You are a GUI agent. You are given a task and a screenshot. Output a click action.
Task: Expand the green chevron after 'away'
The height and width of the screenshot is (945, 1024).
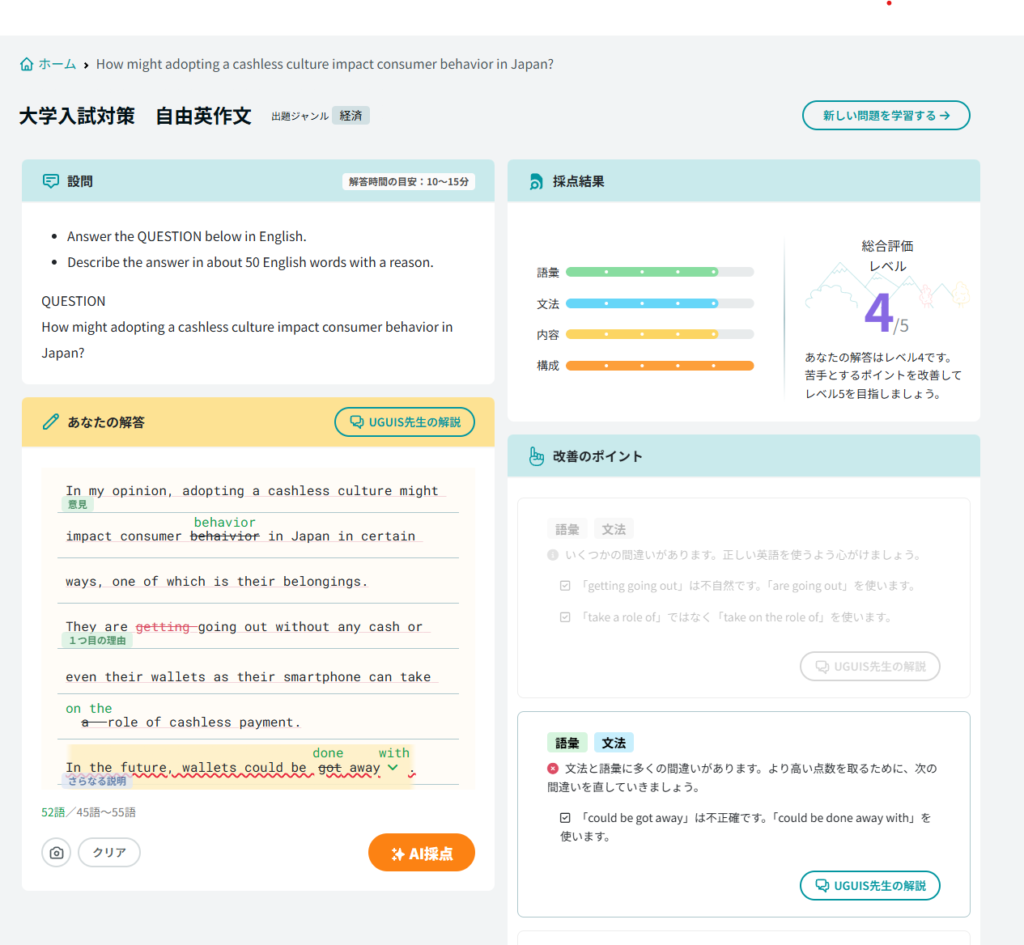[x=393, y=768]
